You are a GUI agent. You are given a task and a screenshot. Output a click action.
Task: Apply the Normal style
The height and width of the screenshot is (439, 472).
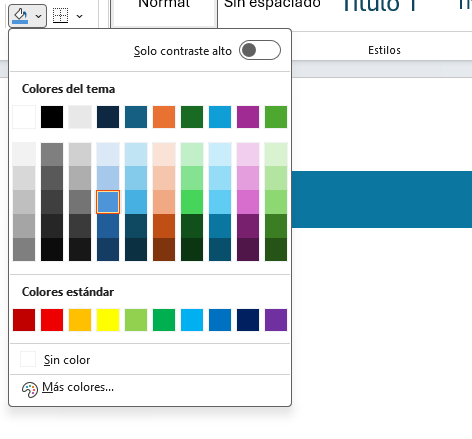tap(164, 13)
